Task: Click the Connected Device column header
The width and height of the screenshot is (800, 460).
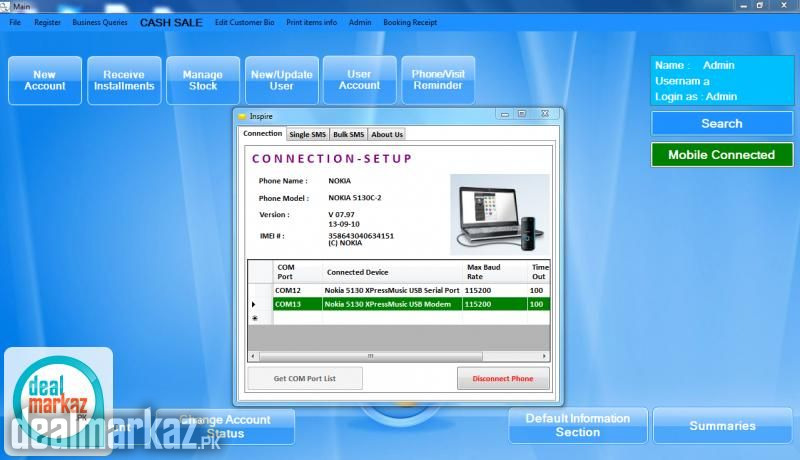Action: click(x=392, y=272)
